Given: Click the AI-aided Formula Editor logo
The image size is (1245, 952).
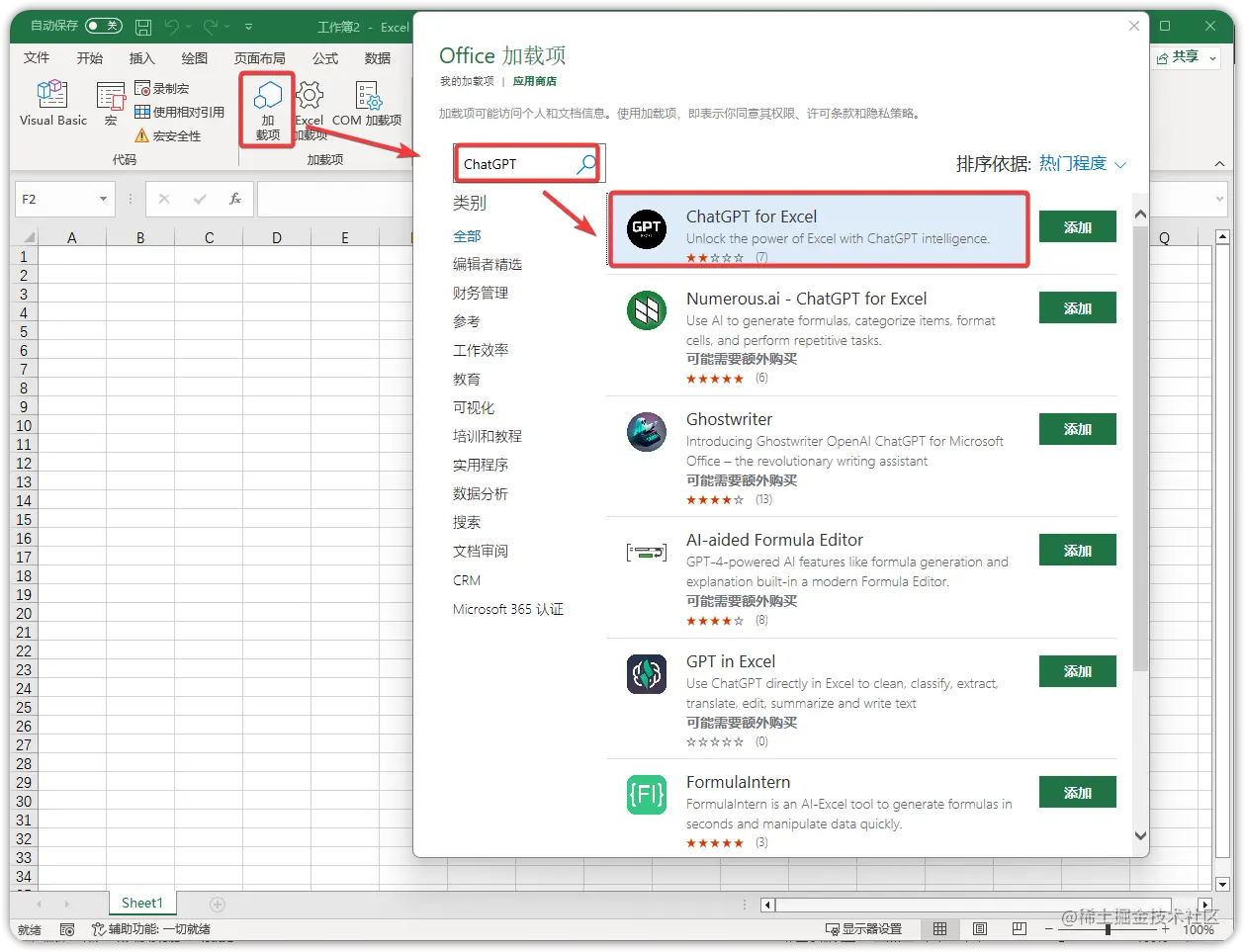Looking at the screenshot, I should click(647, 553).
